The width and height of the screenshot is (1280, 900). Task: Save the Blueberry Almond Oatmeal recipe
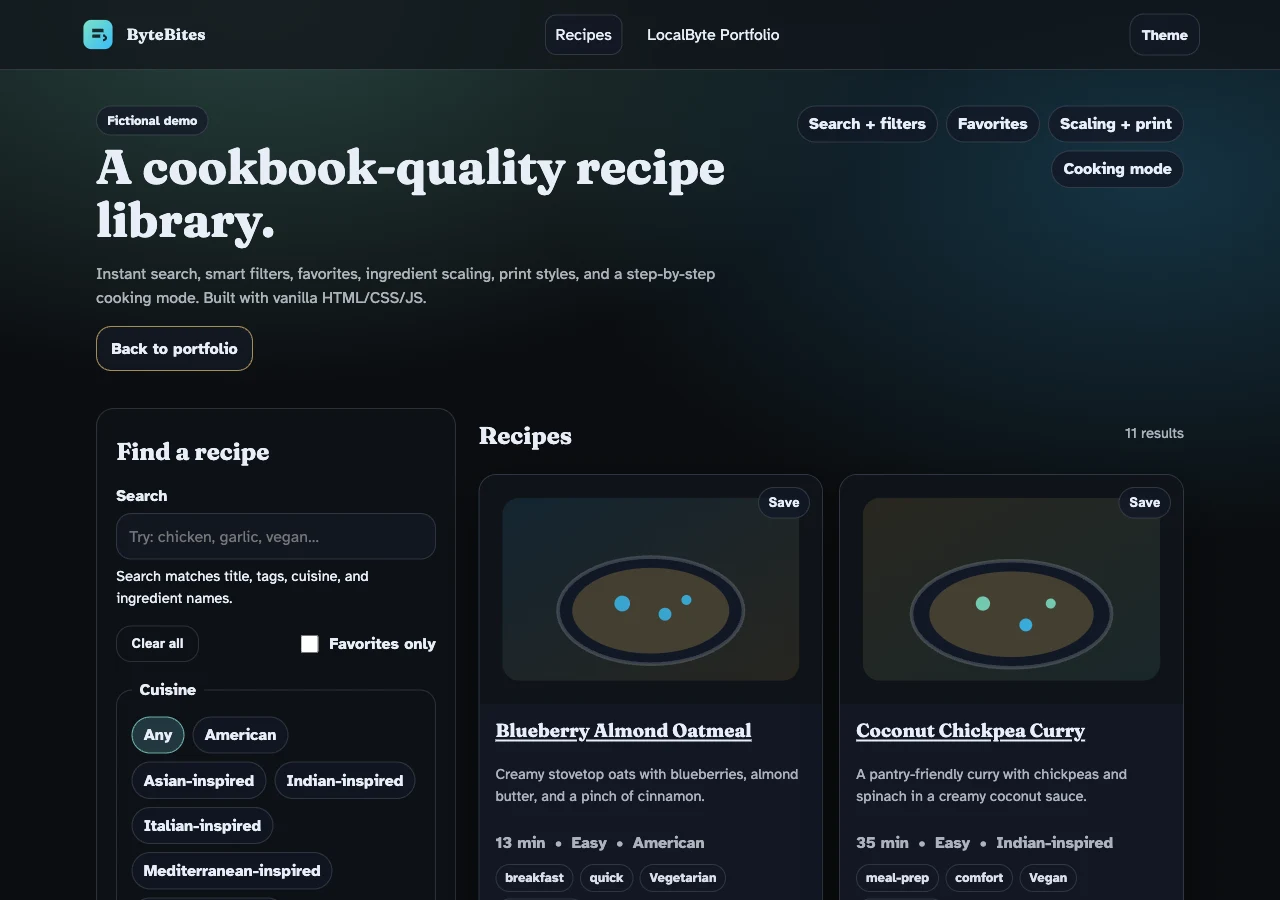click(784, 502)
